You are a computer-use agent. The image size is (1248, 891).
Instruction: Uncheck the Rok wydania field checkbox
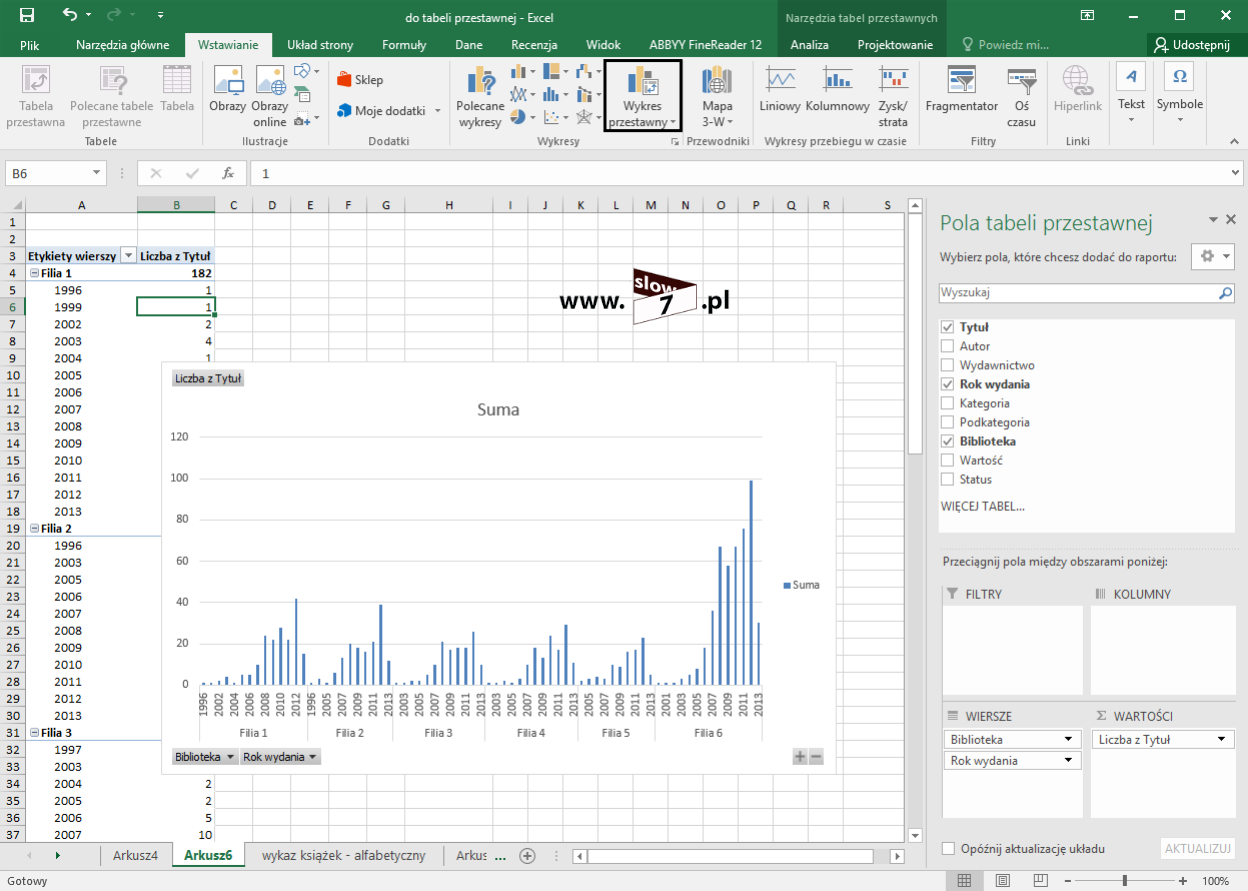tap(947, 384)
